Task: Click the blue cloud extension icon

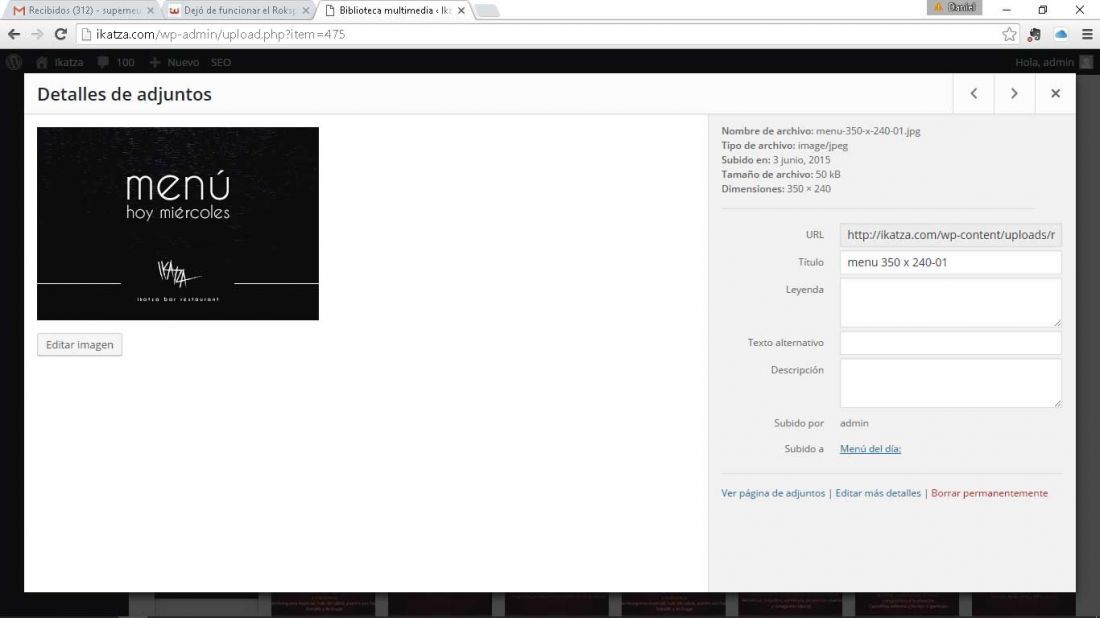Action: [1061, 34]
